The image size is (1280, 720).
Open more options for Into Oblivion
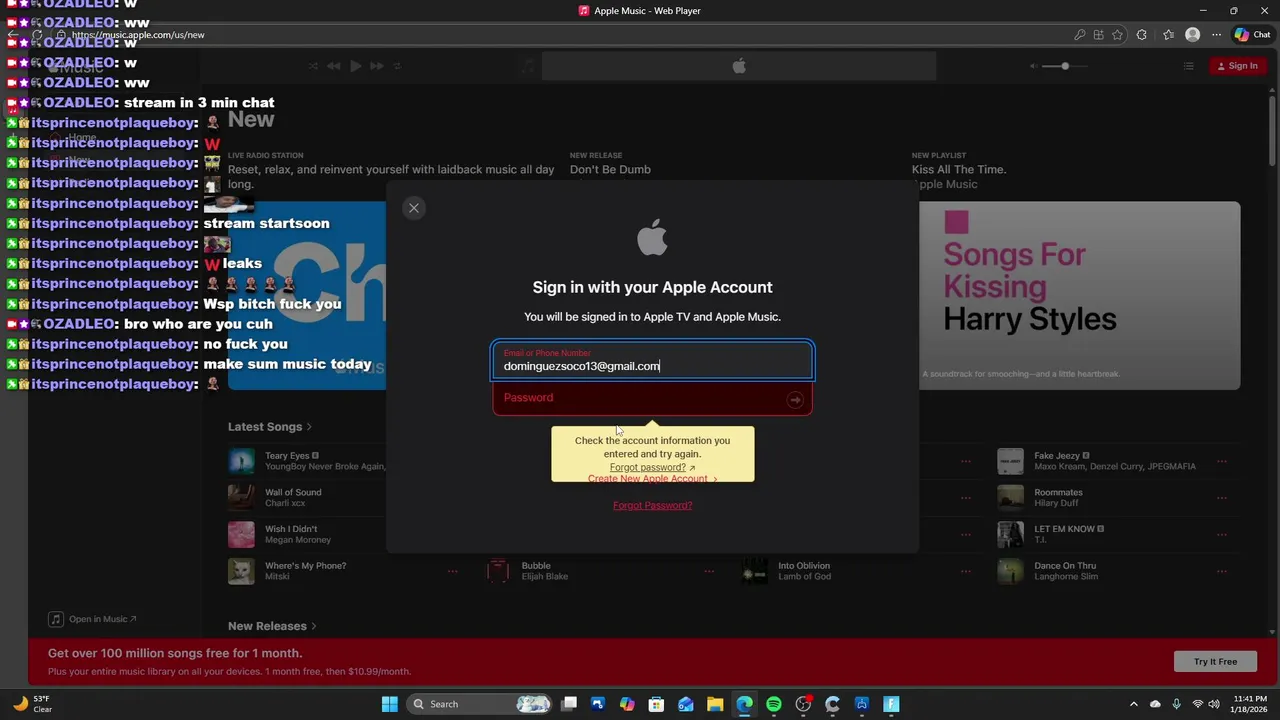966,572
